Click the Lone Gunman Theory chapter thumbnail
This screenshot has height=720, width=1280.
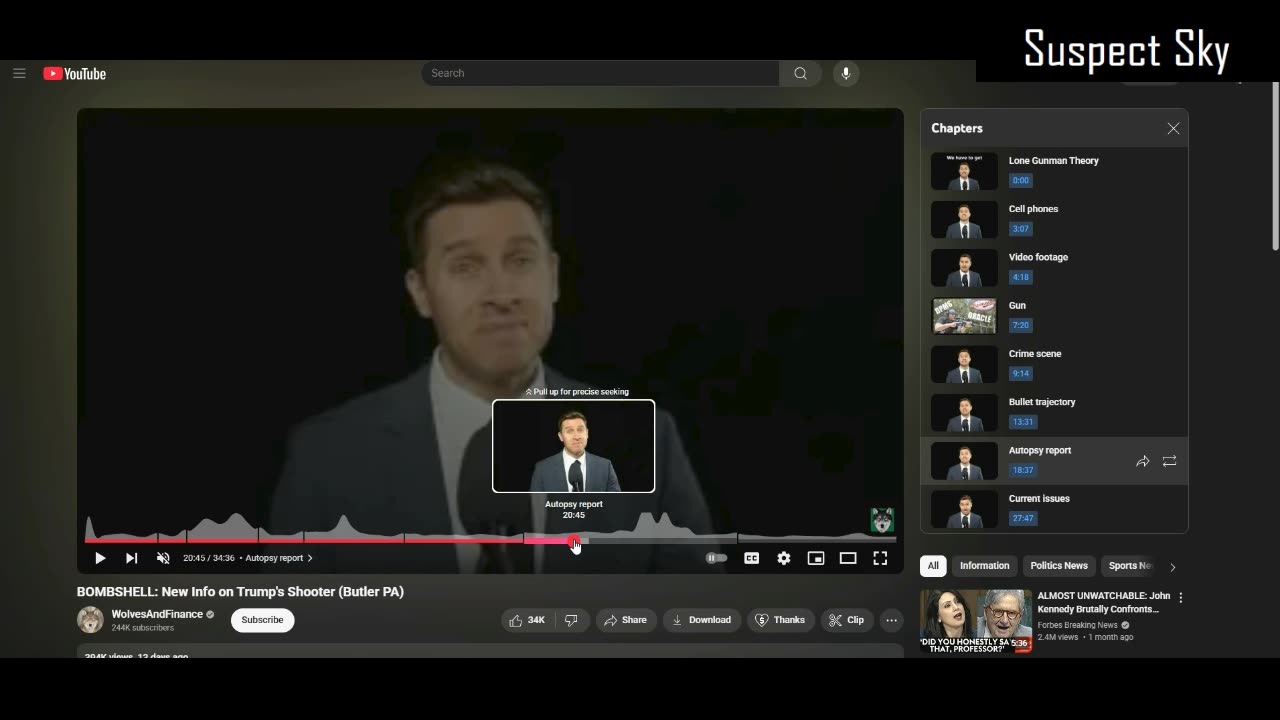(964, 171)
